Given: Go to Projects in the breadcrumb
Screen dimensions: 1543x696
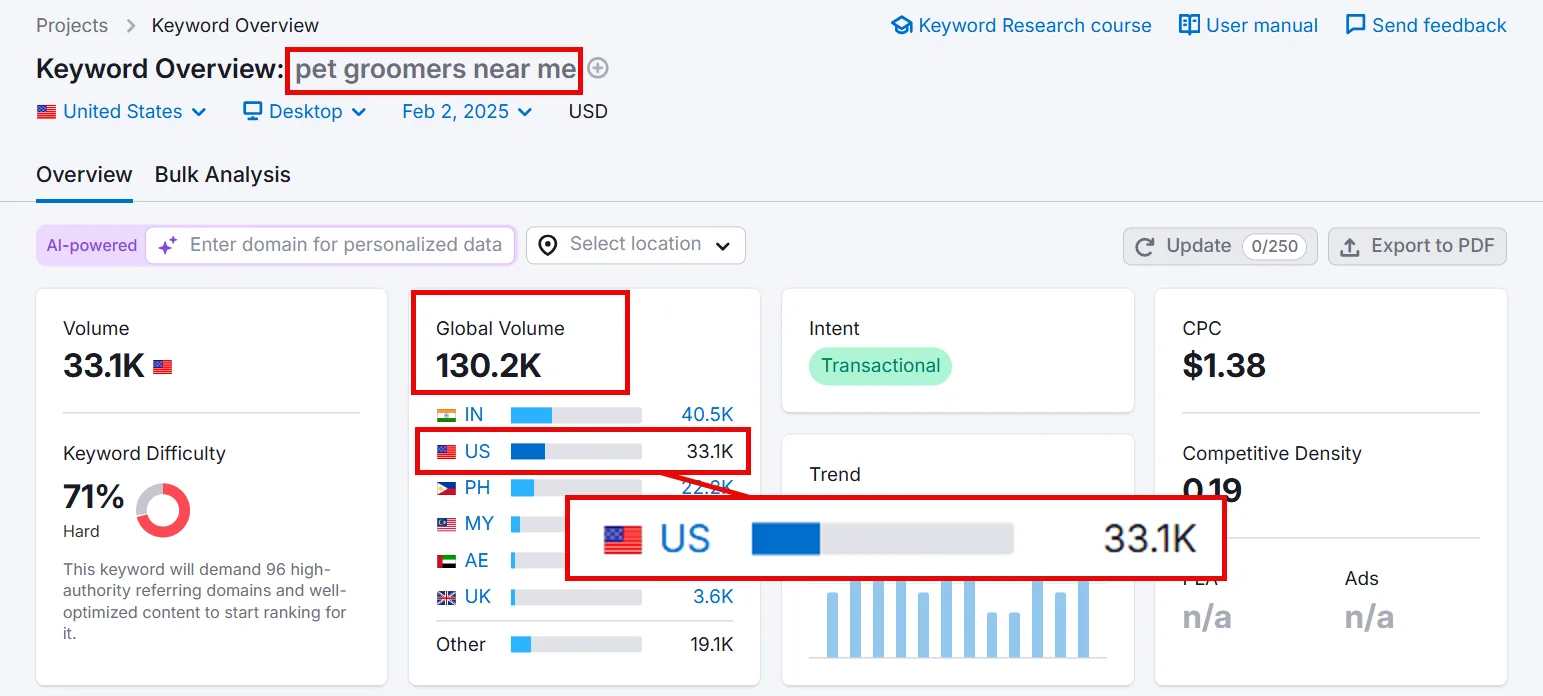Looking at the screenshot, I should coord(72,25).
